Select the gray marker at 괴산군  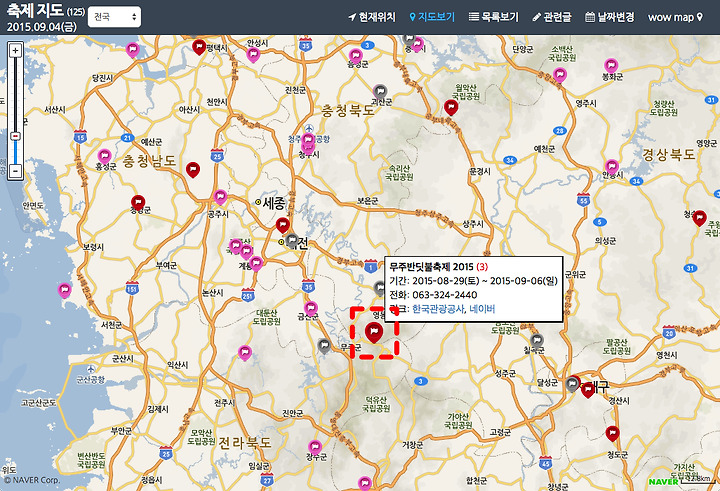pos(380,92)
